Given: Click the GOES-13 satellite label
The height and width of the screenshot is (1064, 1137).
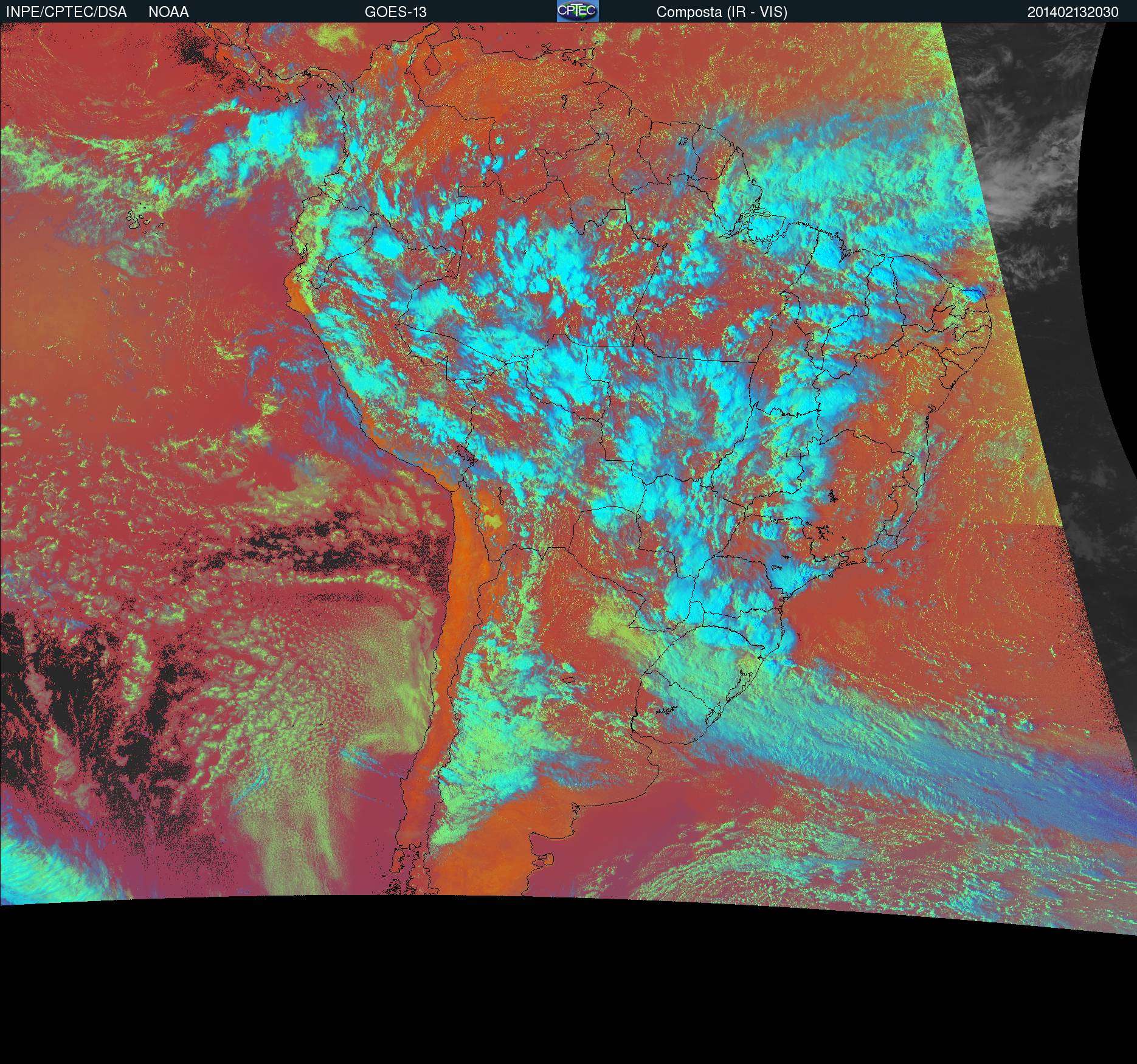Looking at the screenshot, I should [x=395, y=12].
